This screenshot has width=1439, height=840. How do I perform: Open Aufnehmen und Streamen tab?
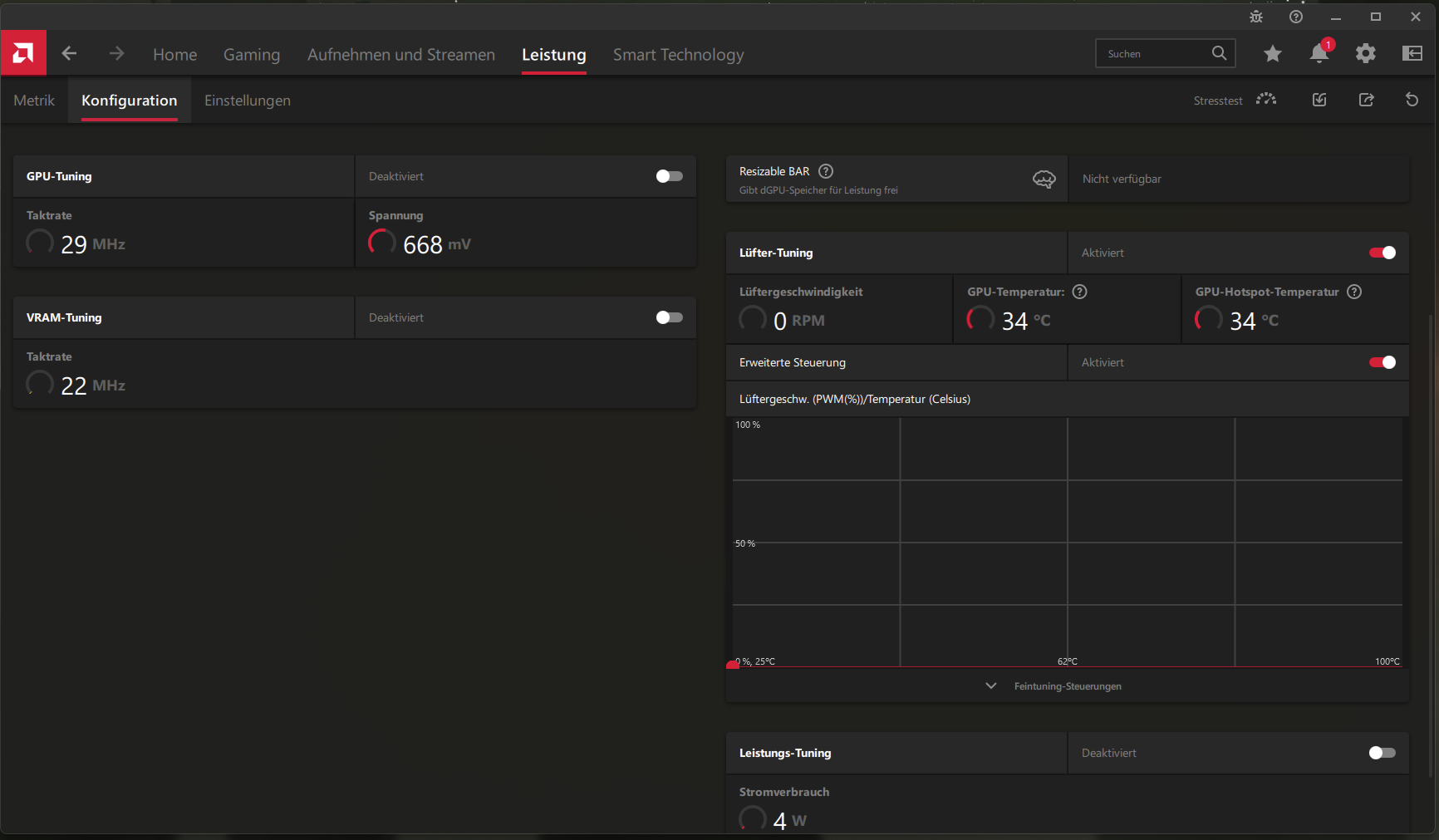click(x=401, y=54)
